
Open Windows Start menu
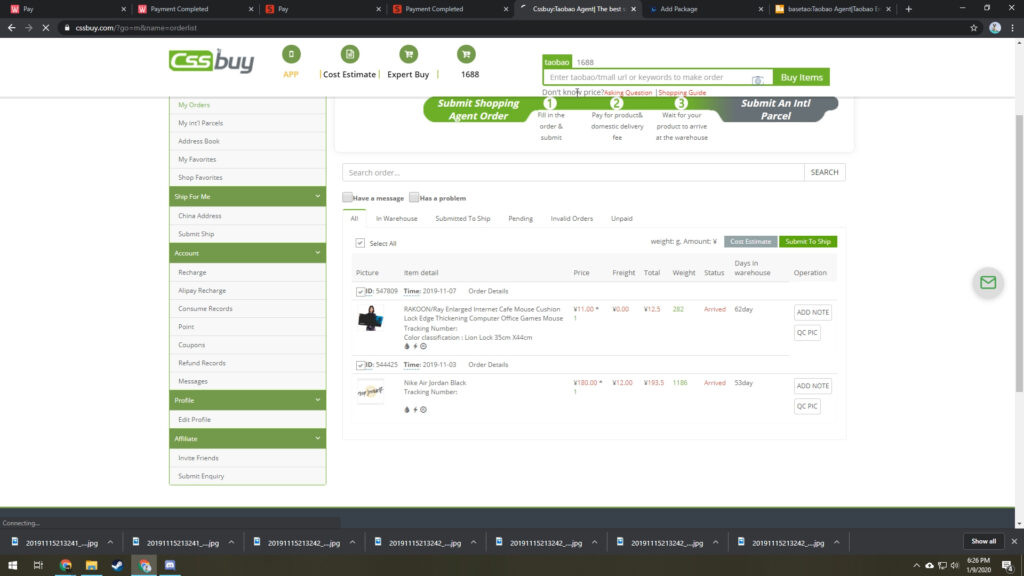(x=12, y=565)
